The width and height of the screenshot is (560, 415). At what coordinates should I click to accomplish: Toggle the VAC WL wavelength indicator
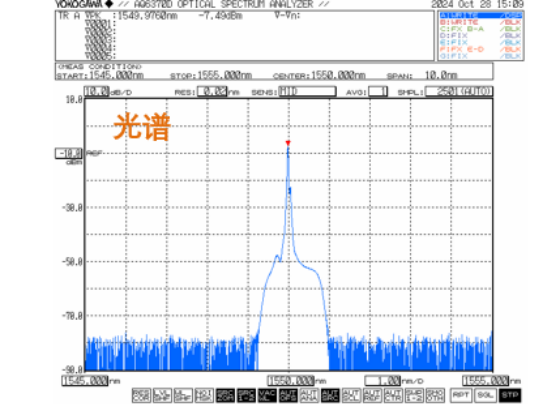(x=267, y=395)
